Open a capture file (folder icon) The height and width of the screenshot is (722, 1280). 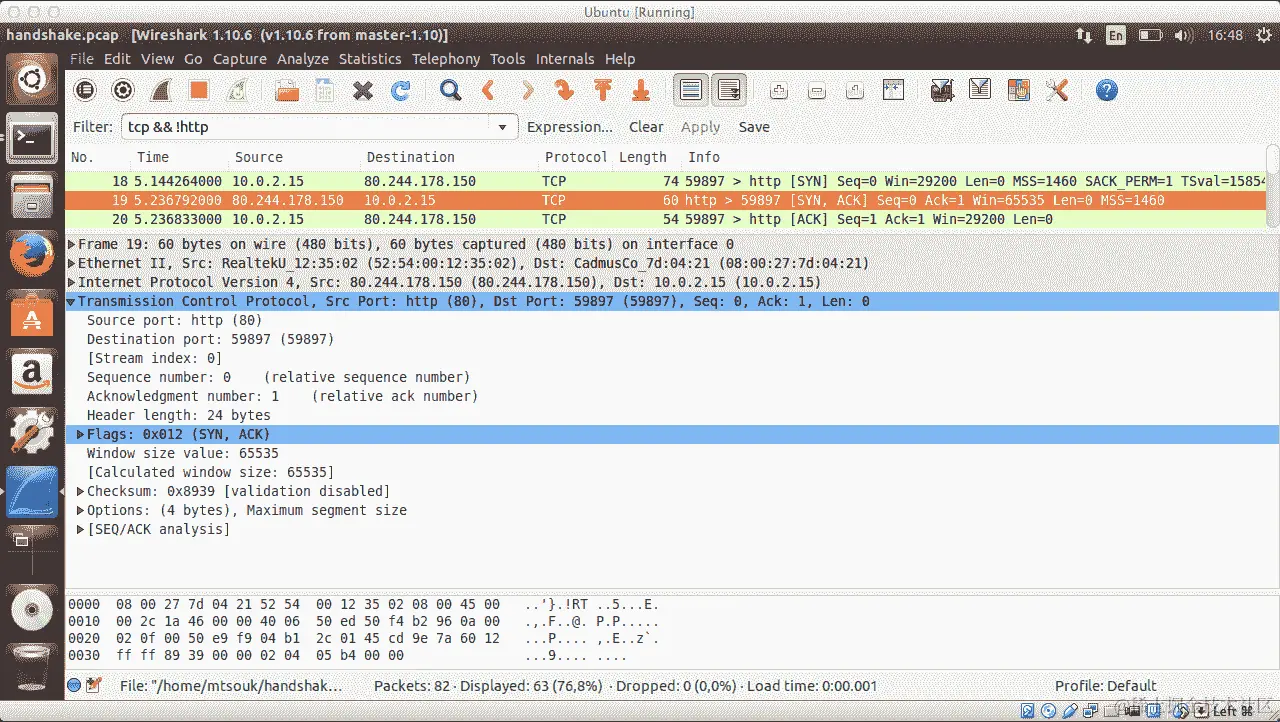(287, 91)
